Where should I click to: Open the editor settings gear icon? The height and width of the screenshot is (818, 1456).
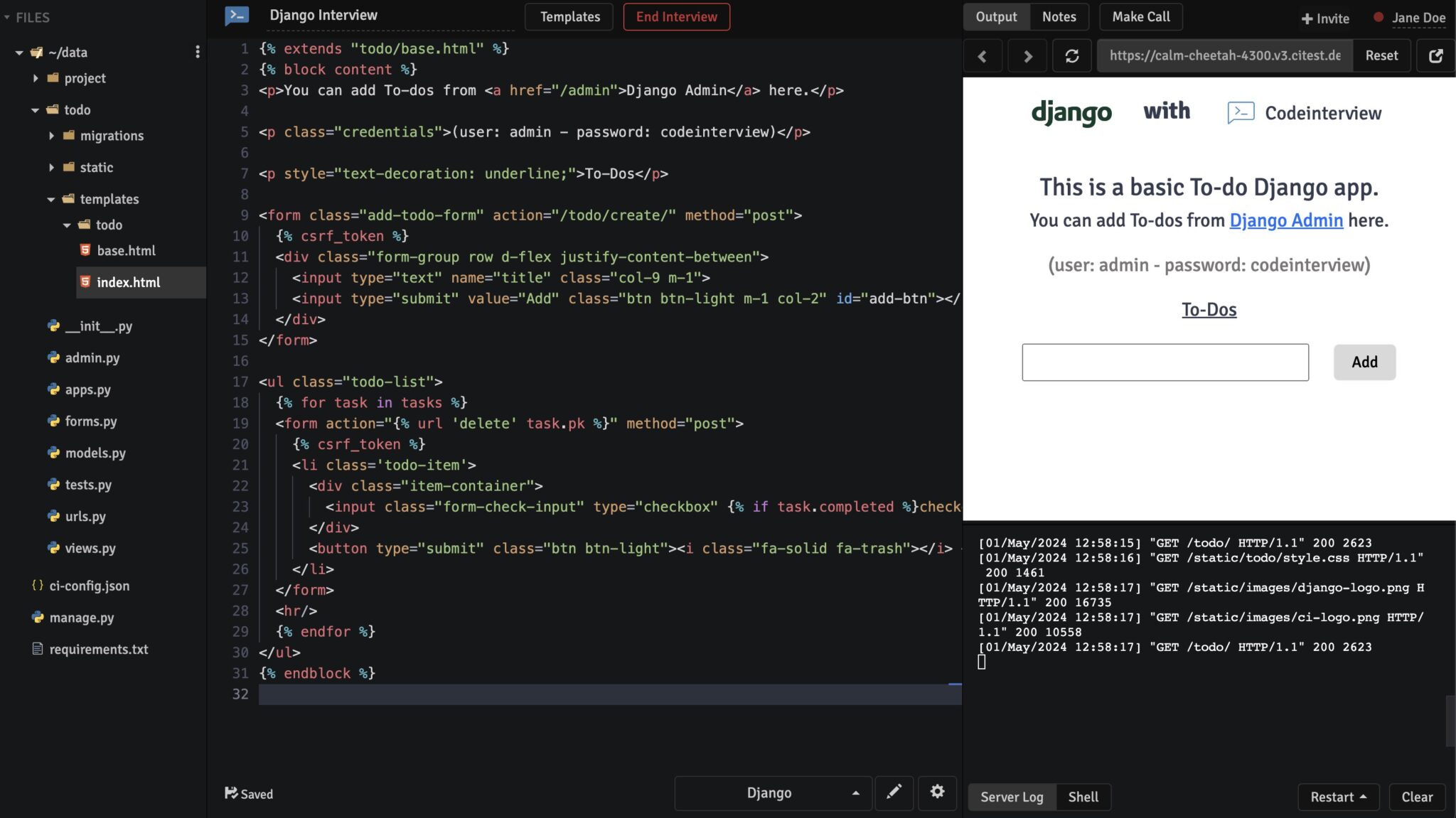point(938,792)
